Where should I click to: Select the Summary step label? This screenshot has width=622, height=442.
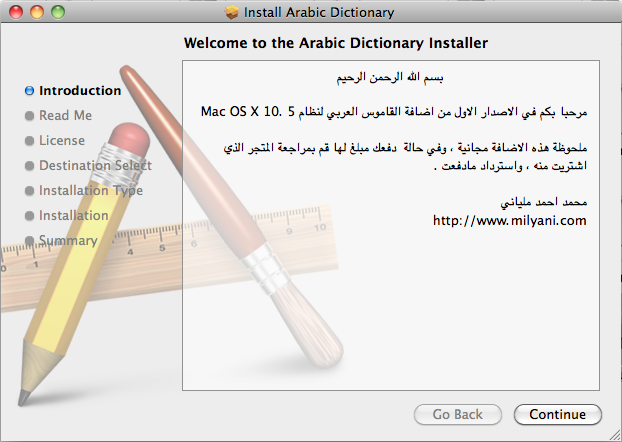point(68,241)
